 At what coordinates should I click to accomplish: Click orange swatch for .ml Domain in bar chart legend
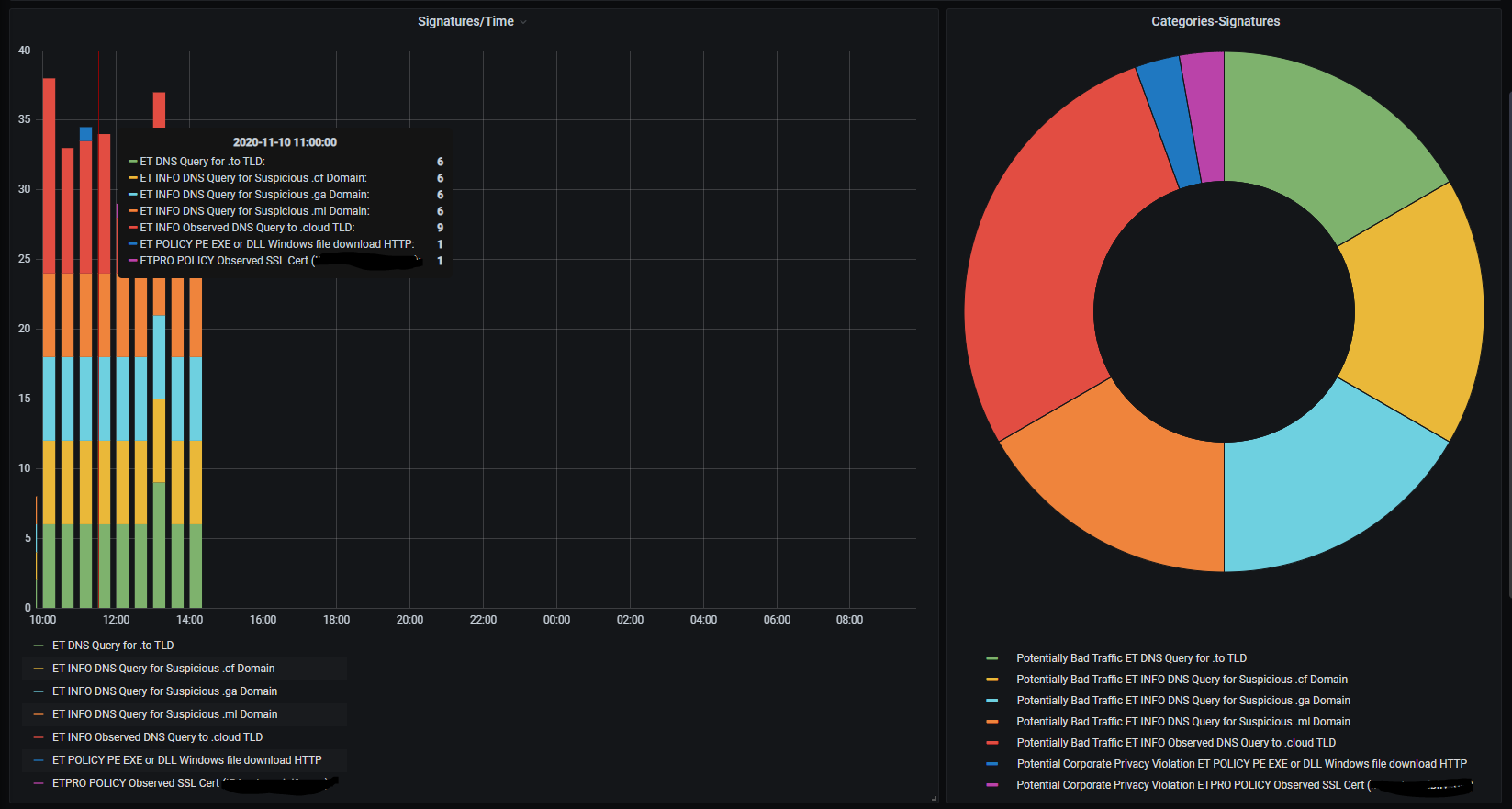[x=39, y=714]
